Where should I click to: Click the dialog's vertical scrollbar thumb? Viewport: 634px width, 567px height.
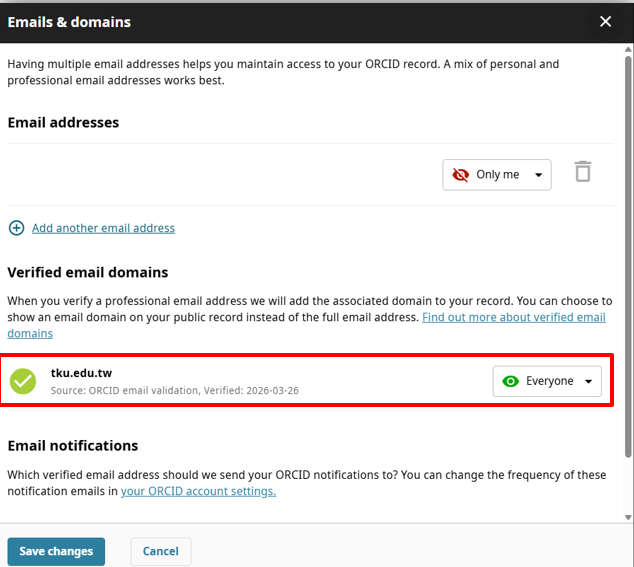pos(628,257)
